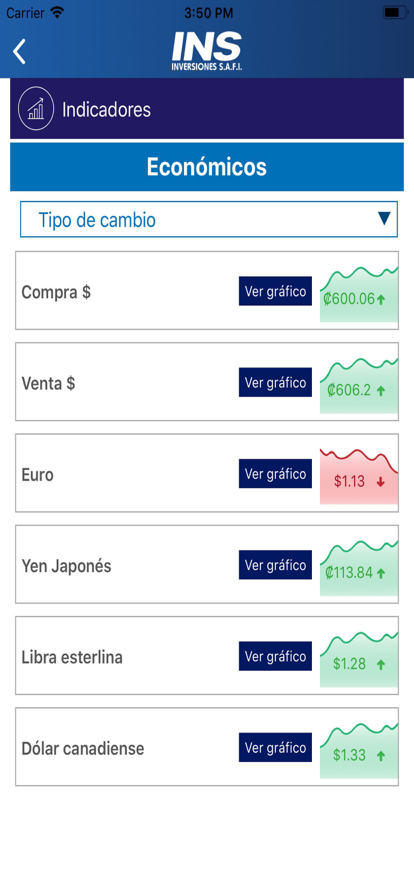Open the Tipo de cambio dropdown
This screenshot has width=414, height=896.
209,219
